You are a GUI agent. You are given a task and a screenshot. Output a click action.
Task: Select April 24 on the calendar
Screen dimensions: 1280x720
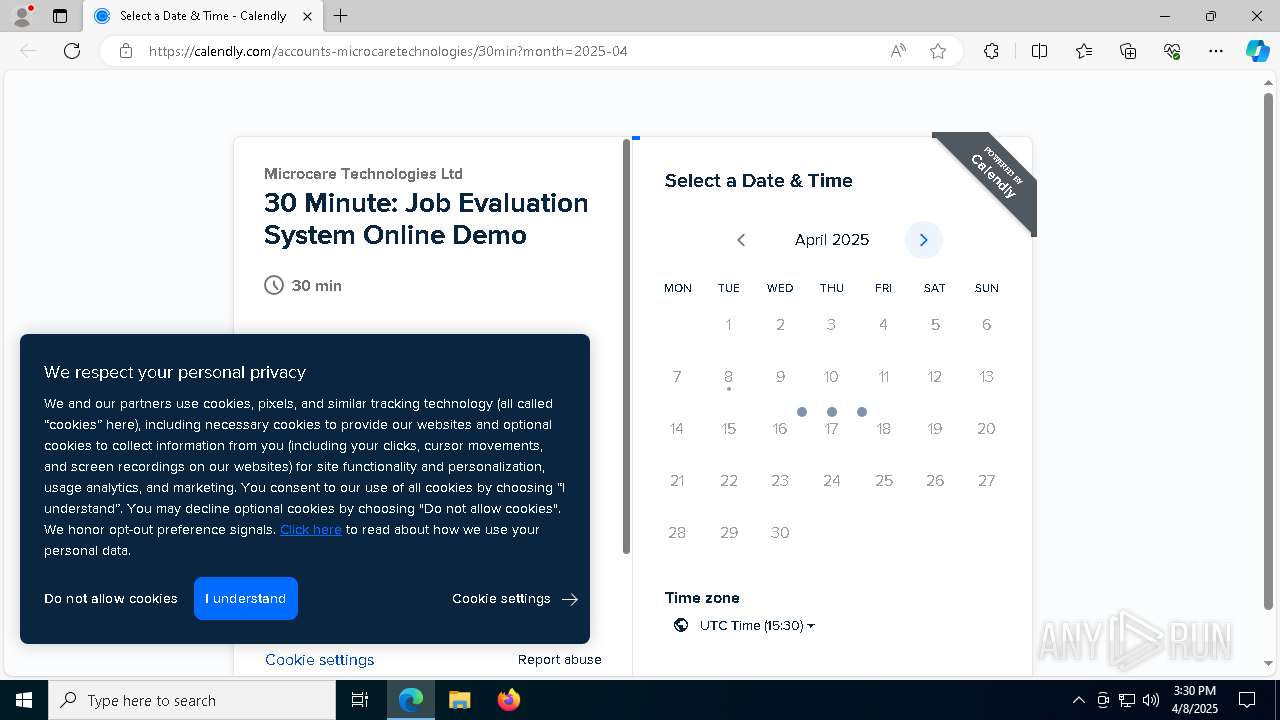point(832,481)
